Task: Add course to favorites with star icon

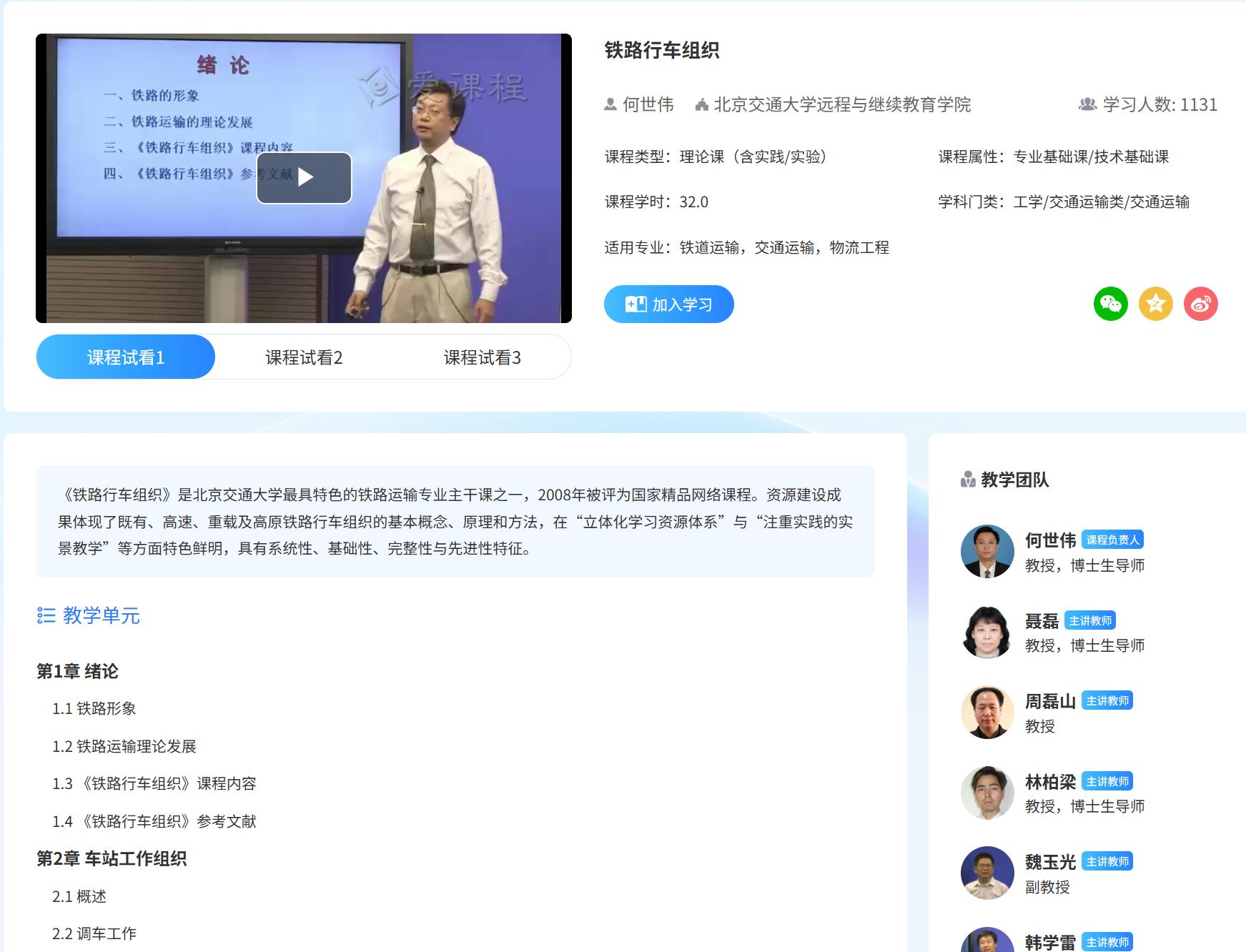Action: pyautogui.click(x=1155, y=304)
